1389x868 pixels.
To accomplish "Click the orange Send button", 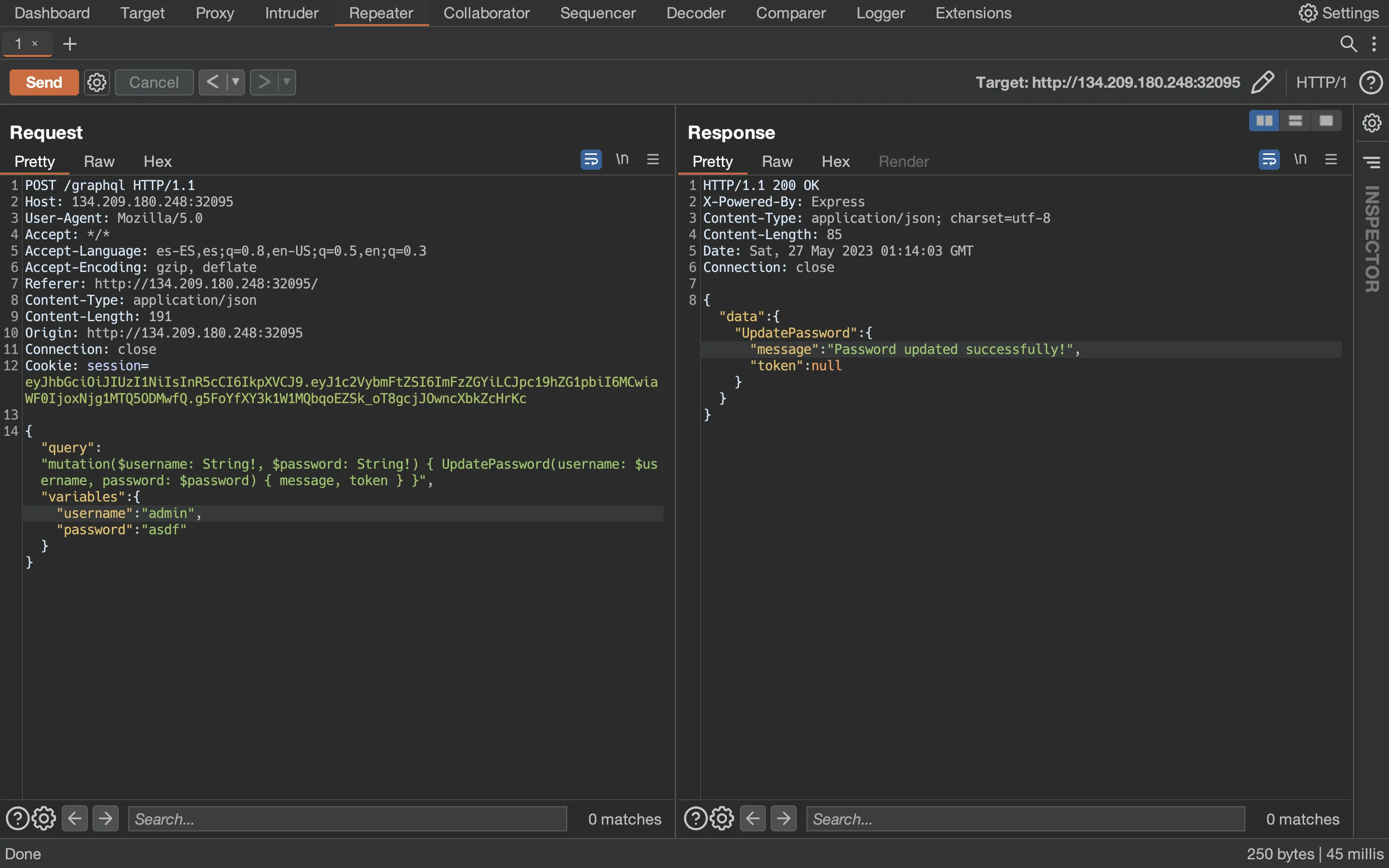I will click(43, 82).
